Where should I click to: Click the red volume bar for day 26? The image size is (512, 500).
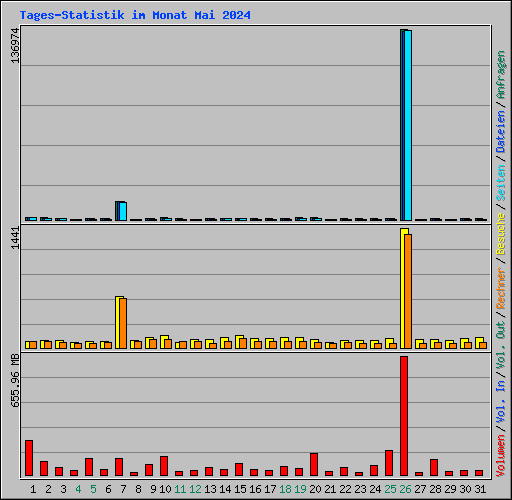404,416
